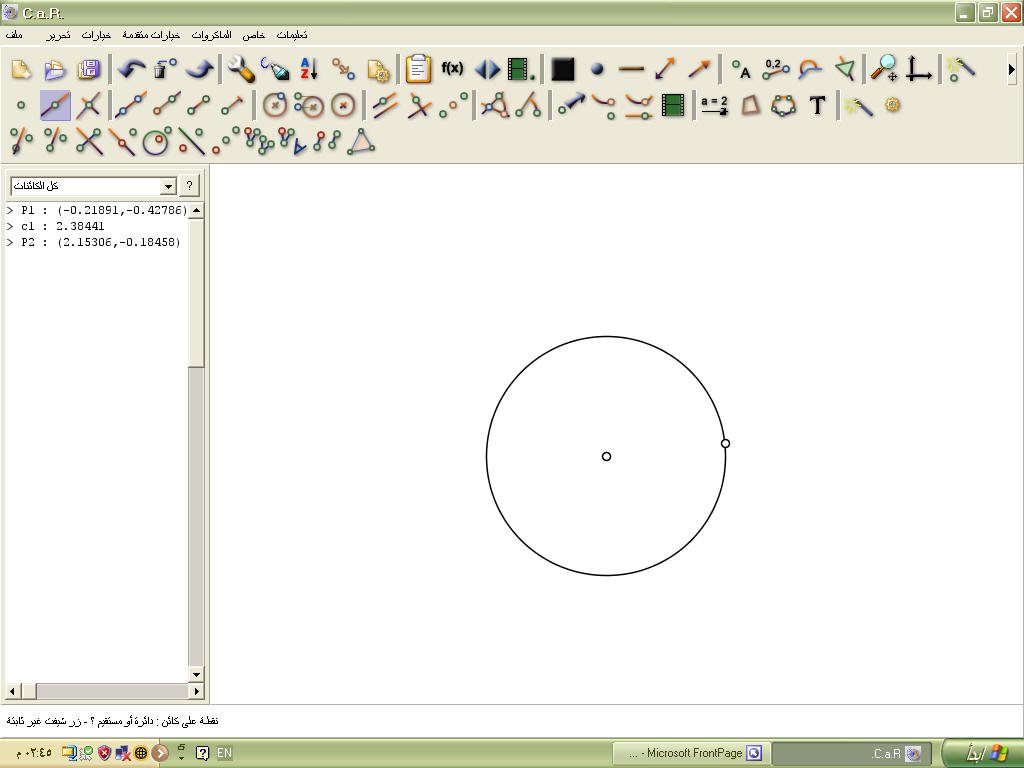Select the intersection tool
The height and width of the screenshot is (768, 1024).
[89, 106]
